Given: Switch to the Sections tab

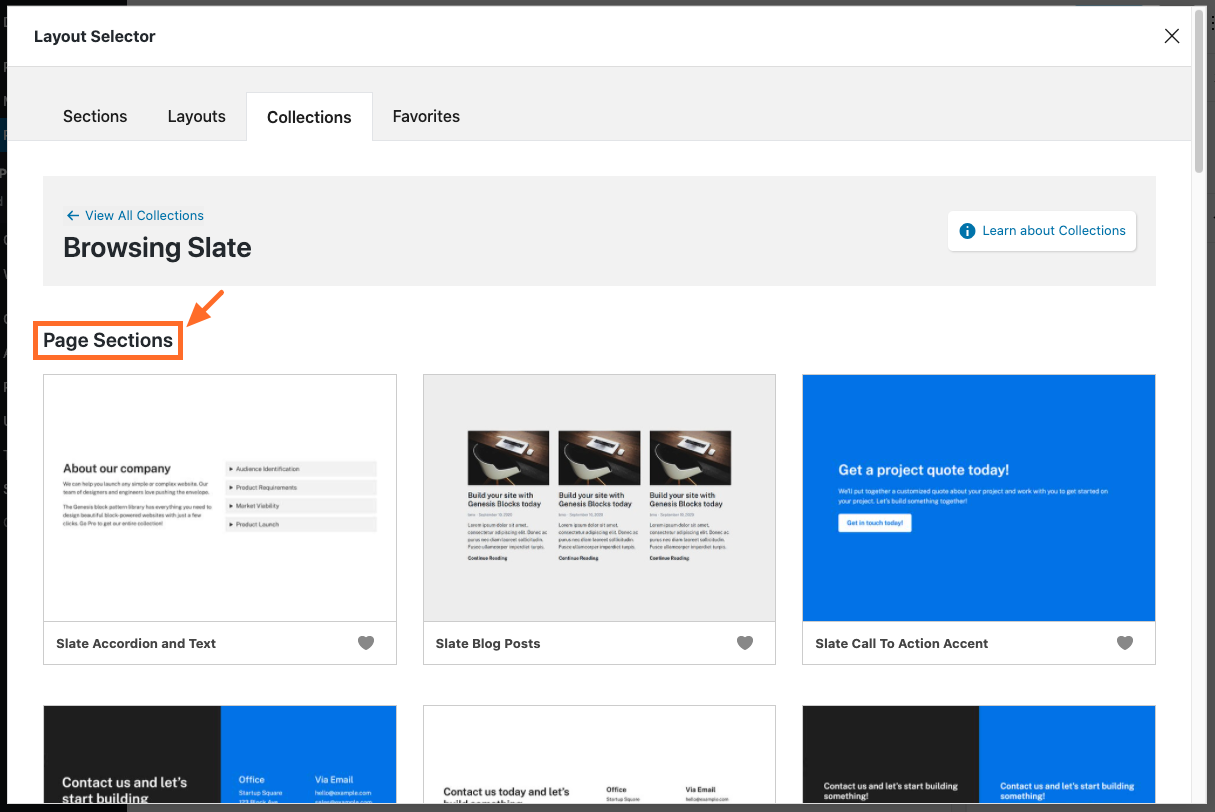Looking at the screenshot, I should pyautogui.click(x=95, y=116).
